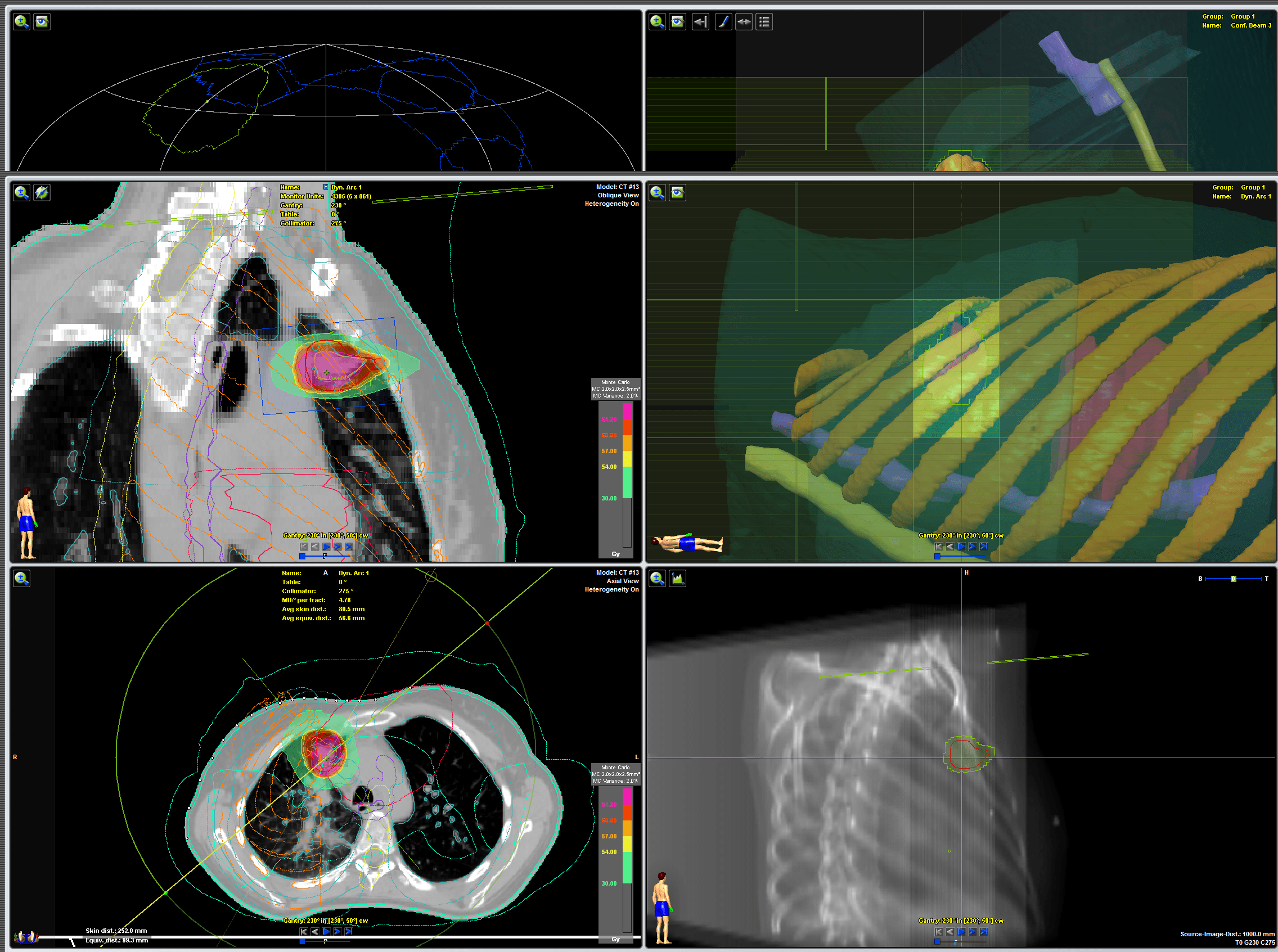The width and height of the screenshot is (1278, 952).
Task: Open view options eye icon in beam's-eye panel
Action: coord(677,22)
